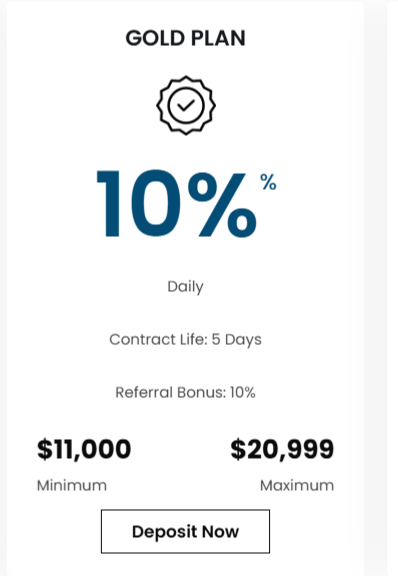Click the Contract Life text

pos(159,339)
